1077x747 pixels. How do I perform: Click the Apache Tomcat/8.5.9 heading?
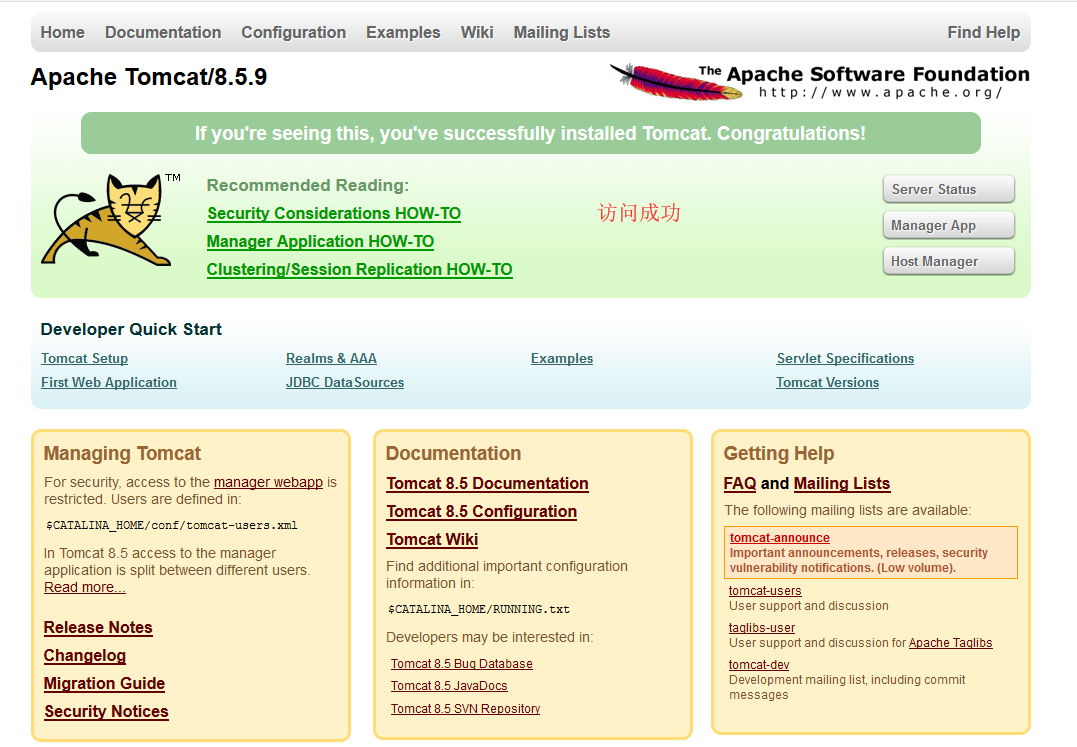(x=149, y=77)
